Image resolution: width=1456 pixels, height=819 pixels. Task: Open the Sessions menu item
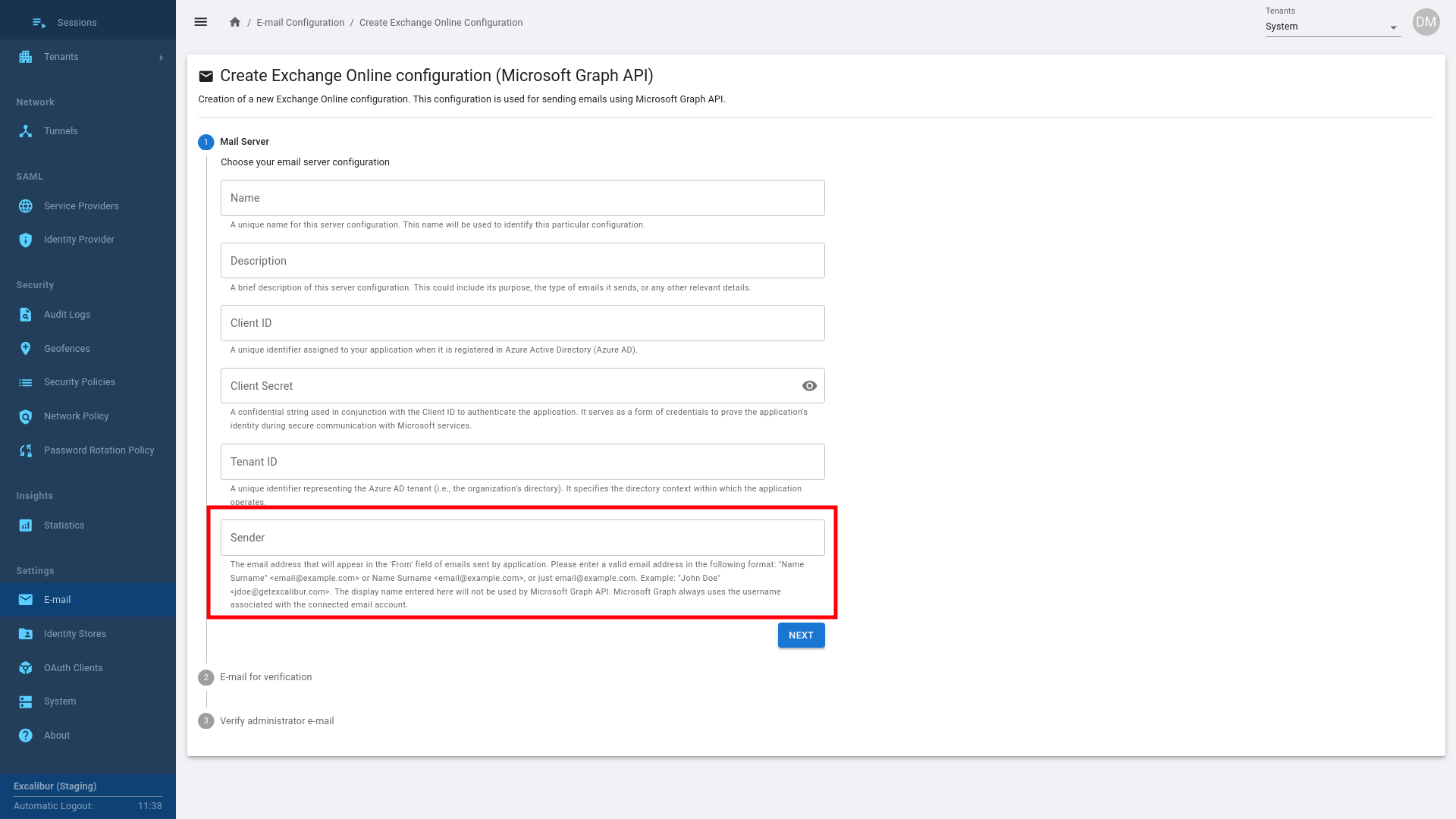pos(77,23)
